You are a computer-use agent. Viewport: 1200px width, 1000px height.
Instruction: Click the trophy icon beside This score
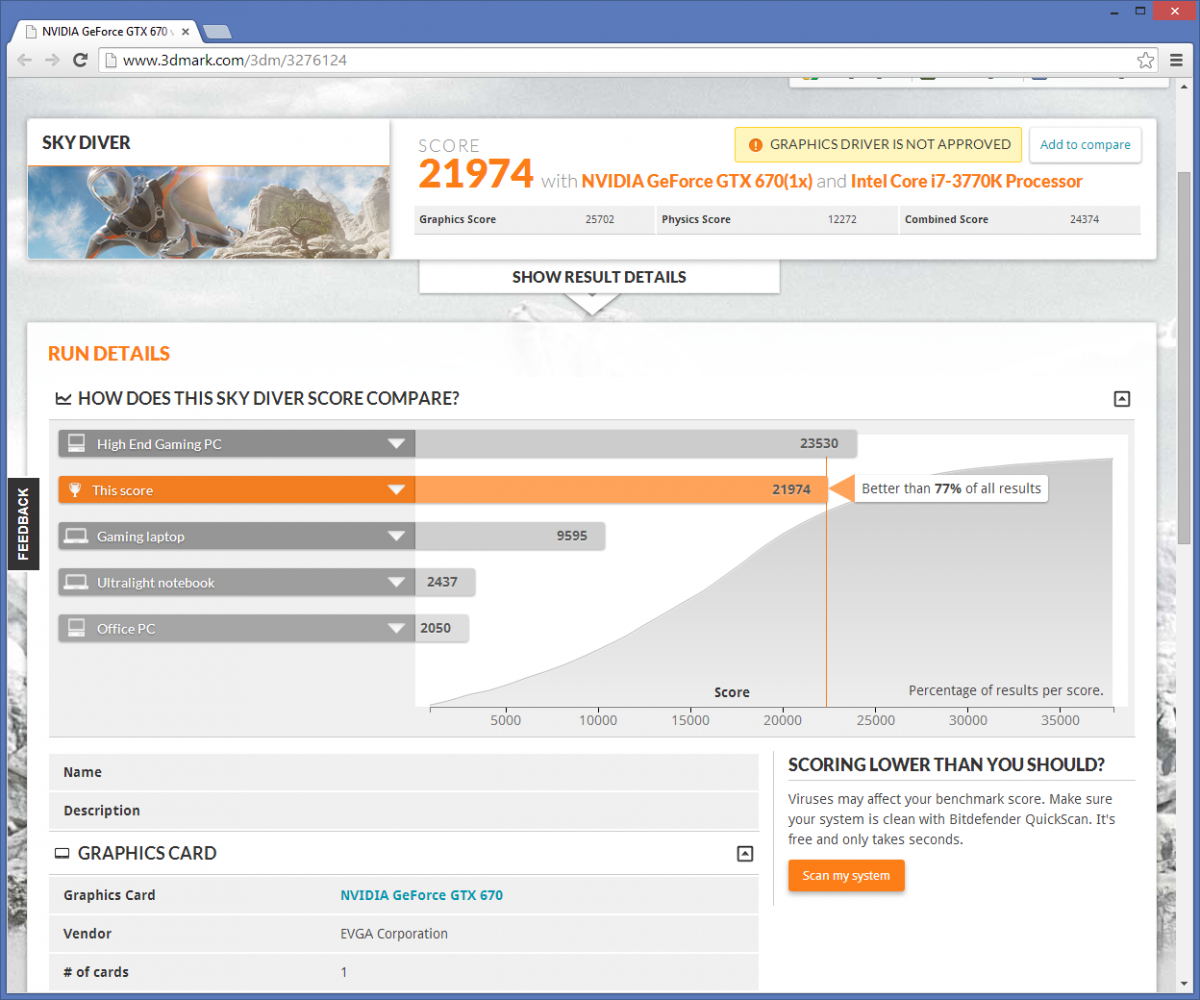[75, 490]
